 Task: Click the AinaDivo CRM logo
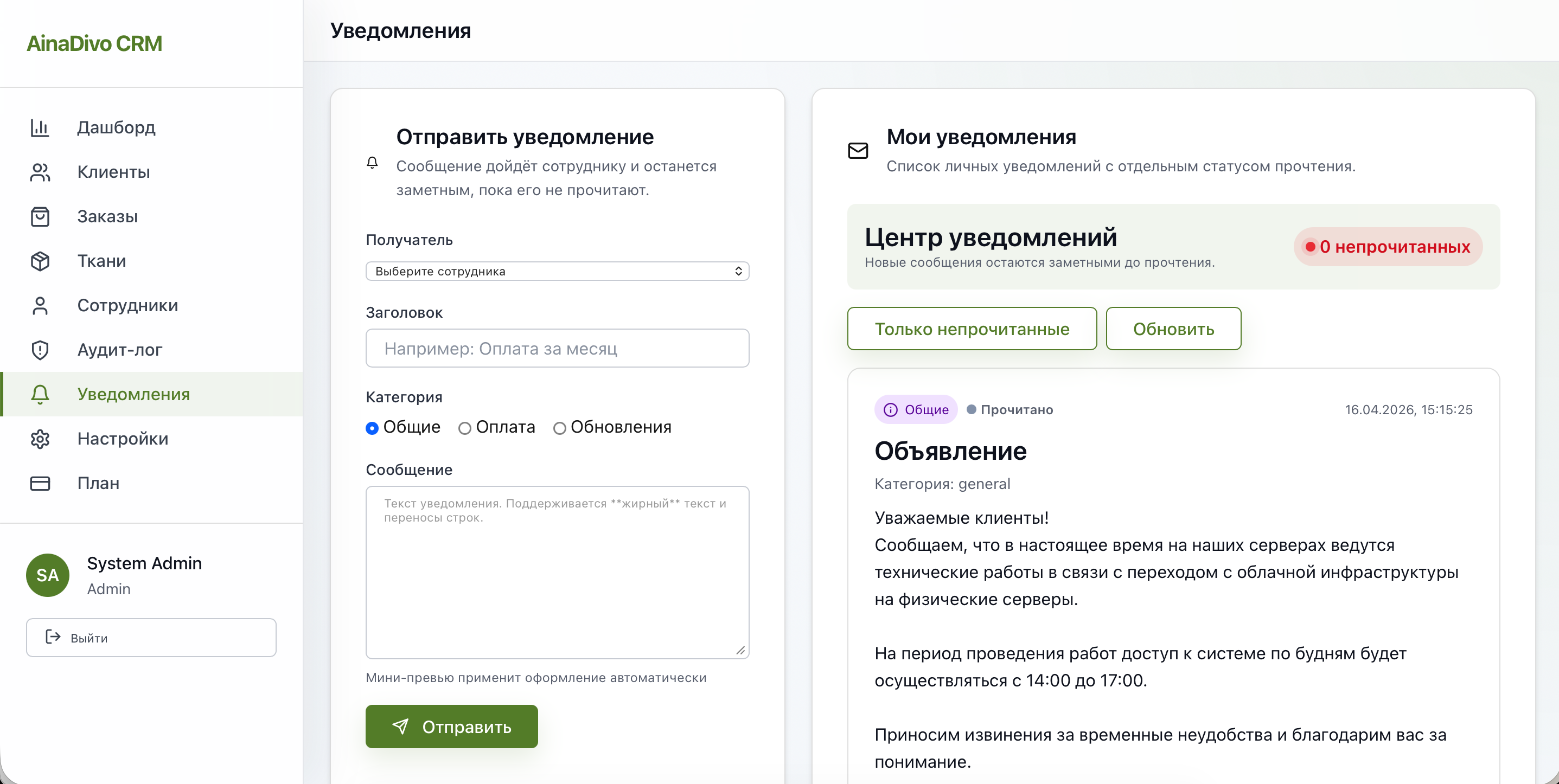pos(94,43)
